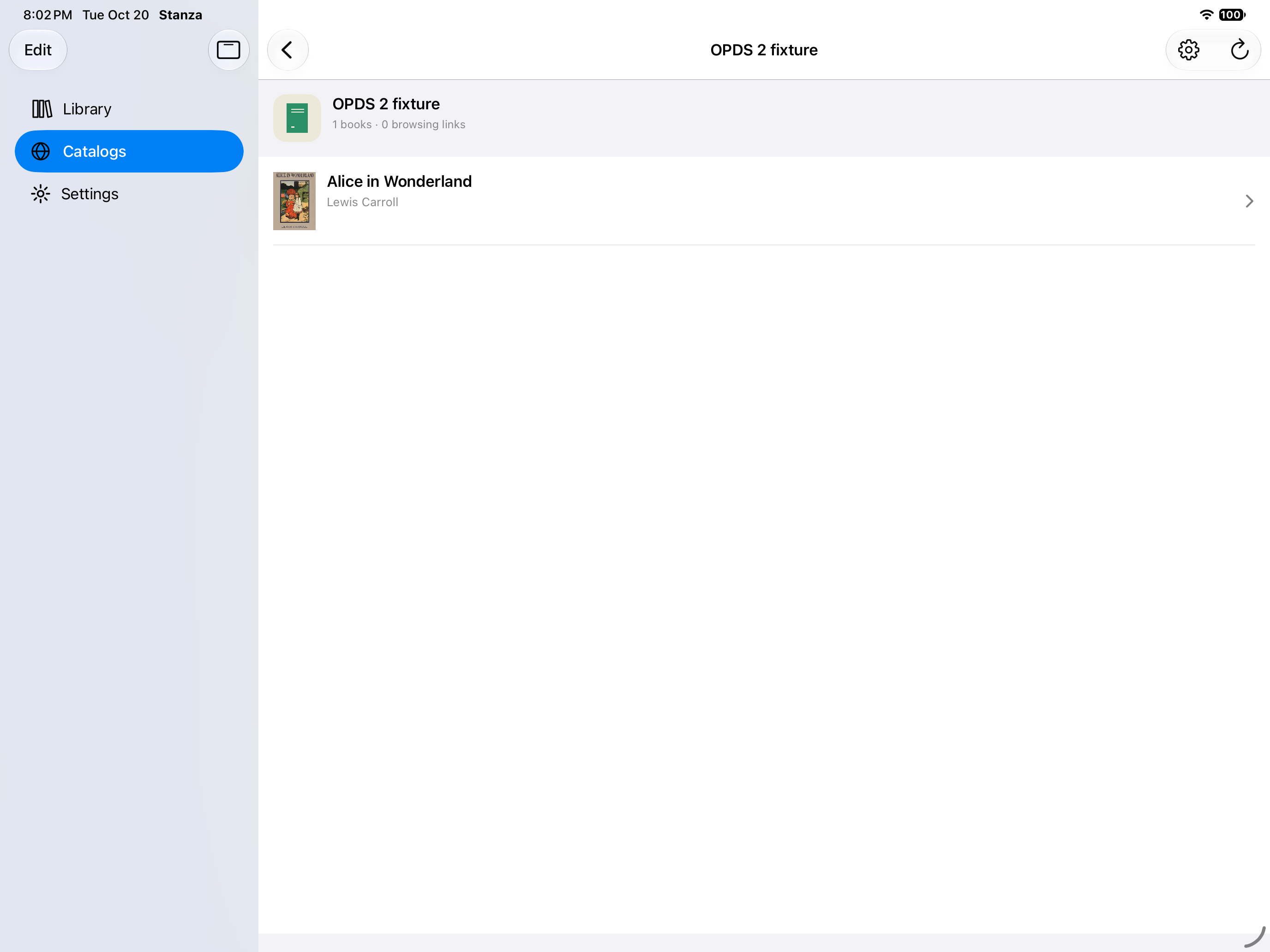Click the '1 books · 0 browsing links' text

click(x=398, y=125)
